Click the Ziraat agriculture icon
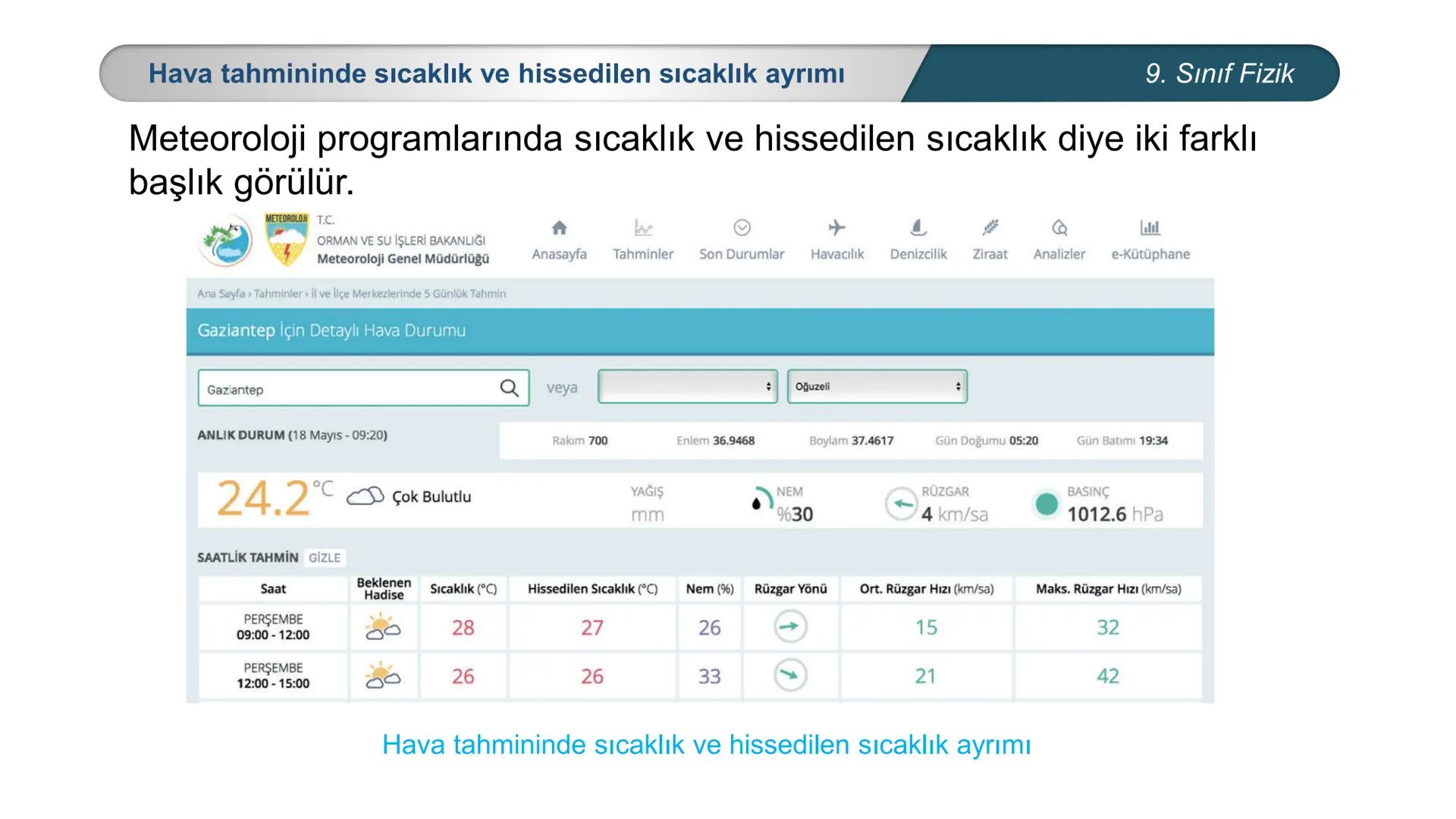 (x=990, y=227)
